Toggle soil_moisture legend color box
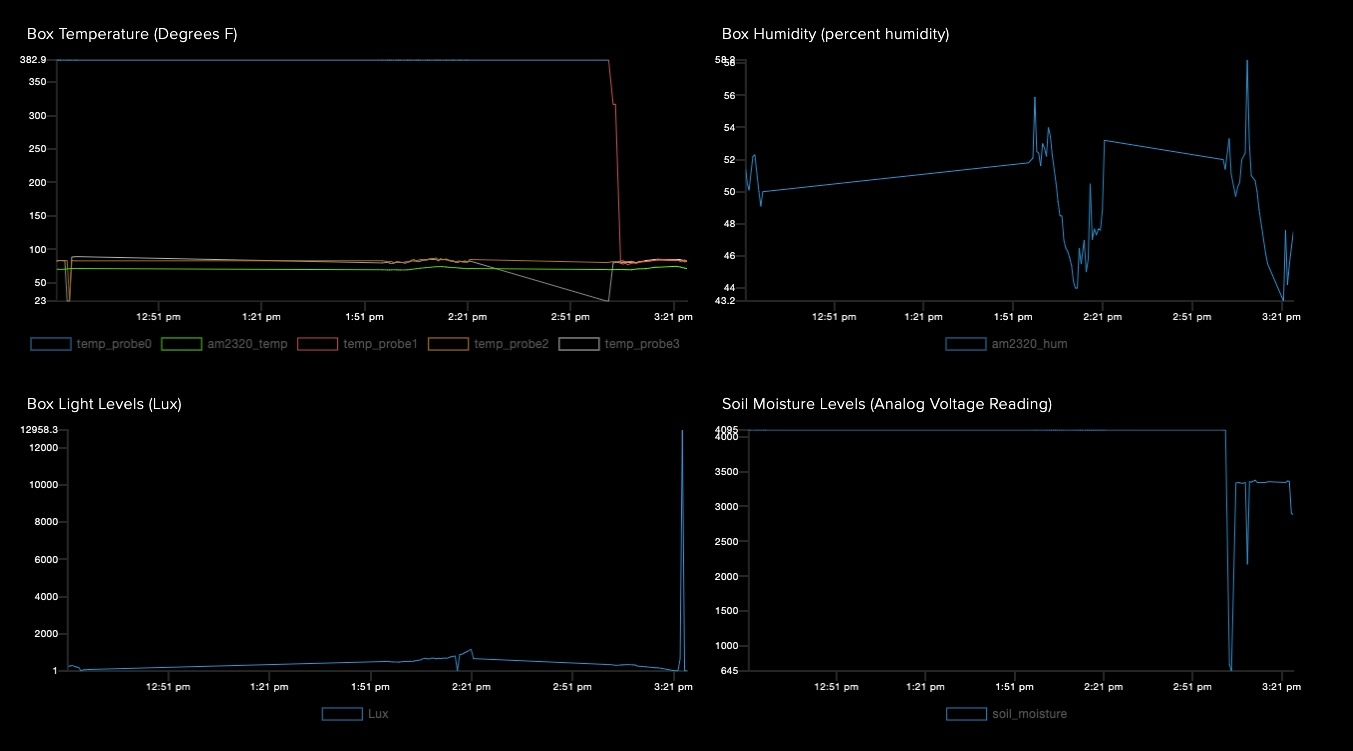Viewport: 1353px width, 751px height. coord(966,714)
